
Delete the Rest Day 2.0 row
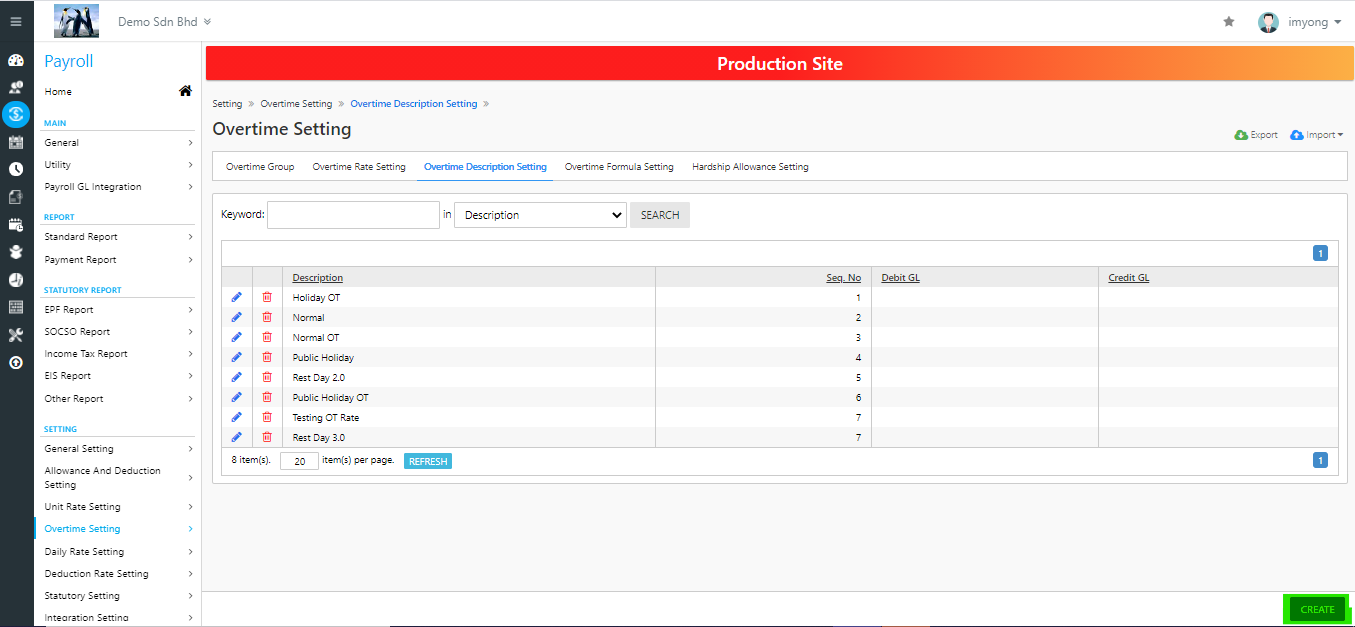coord(267,377)
